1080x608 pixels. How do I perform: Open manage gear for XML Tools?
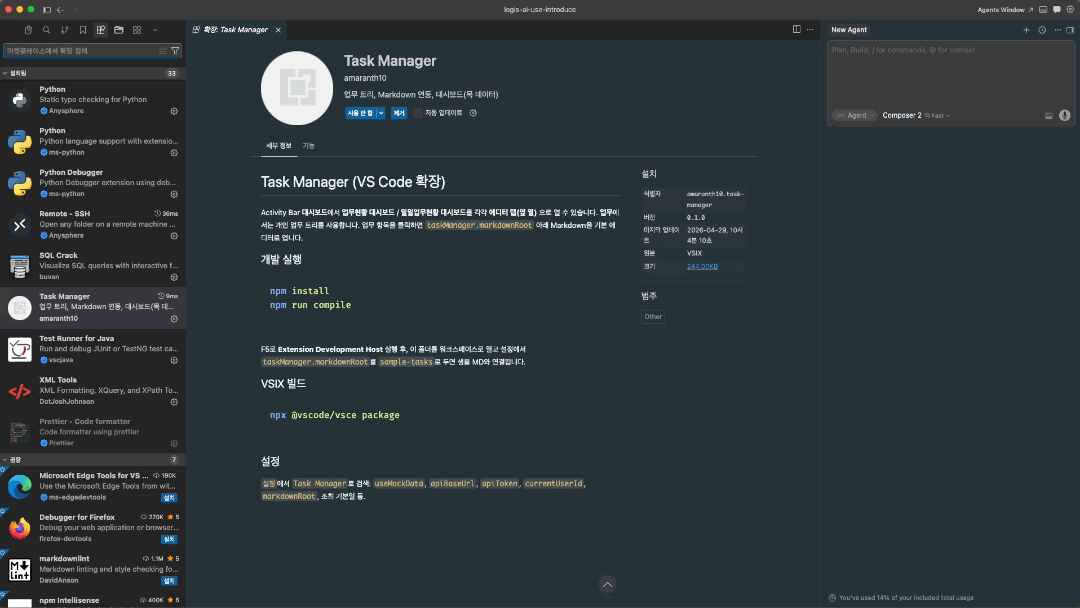pyautogui.click(x=174, y=401)
